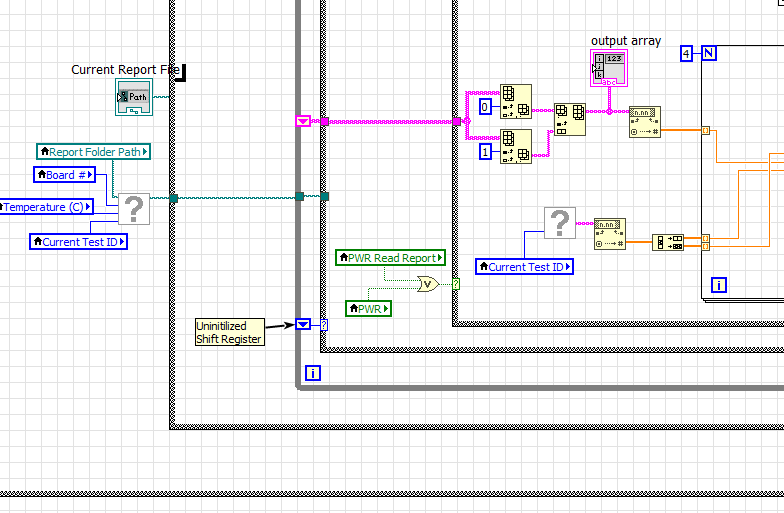
Task: Click the top orange auto-index tunnel on For Loop
Action: [706, 130]
